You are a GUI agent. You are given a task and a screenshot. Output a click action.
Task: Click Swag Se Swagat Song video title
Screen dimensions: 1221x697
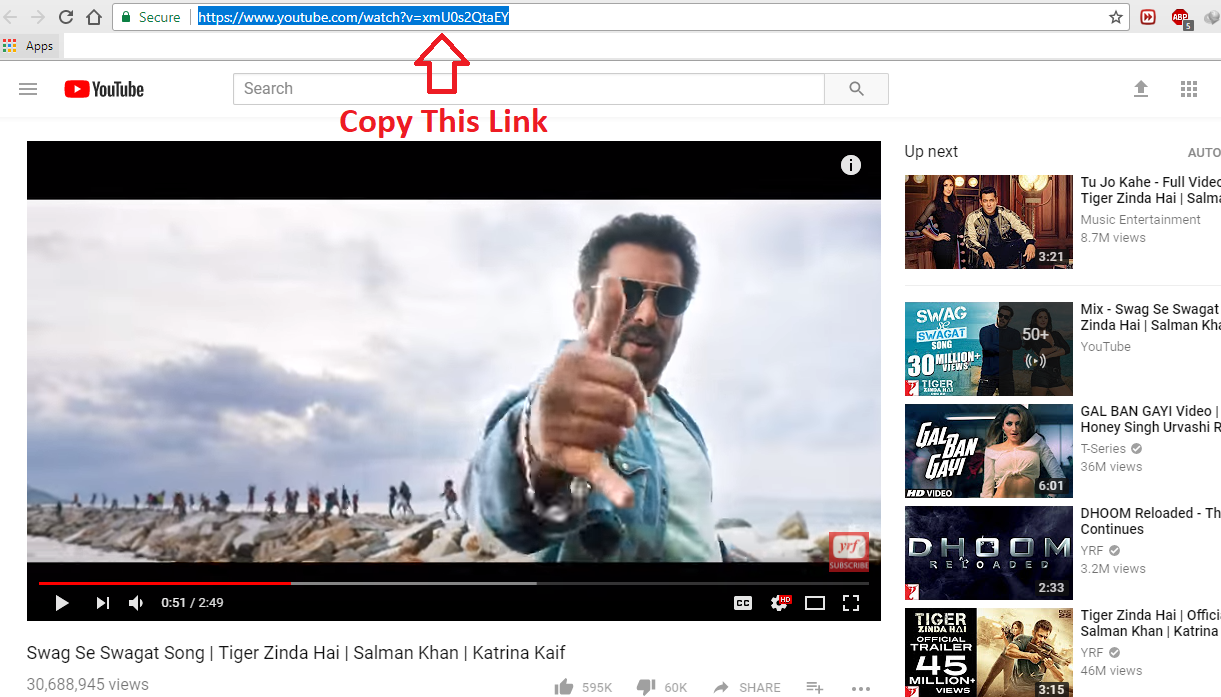296,653
